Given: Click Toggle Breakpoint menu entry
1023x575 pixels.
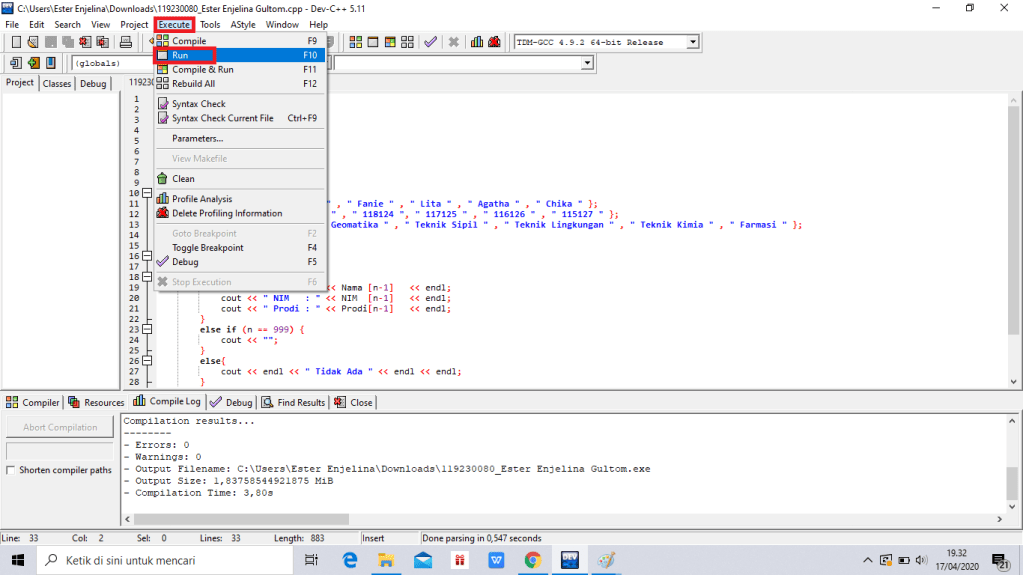Looking at the screenshot, I should coord(207,248).
